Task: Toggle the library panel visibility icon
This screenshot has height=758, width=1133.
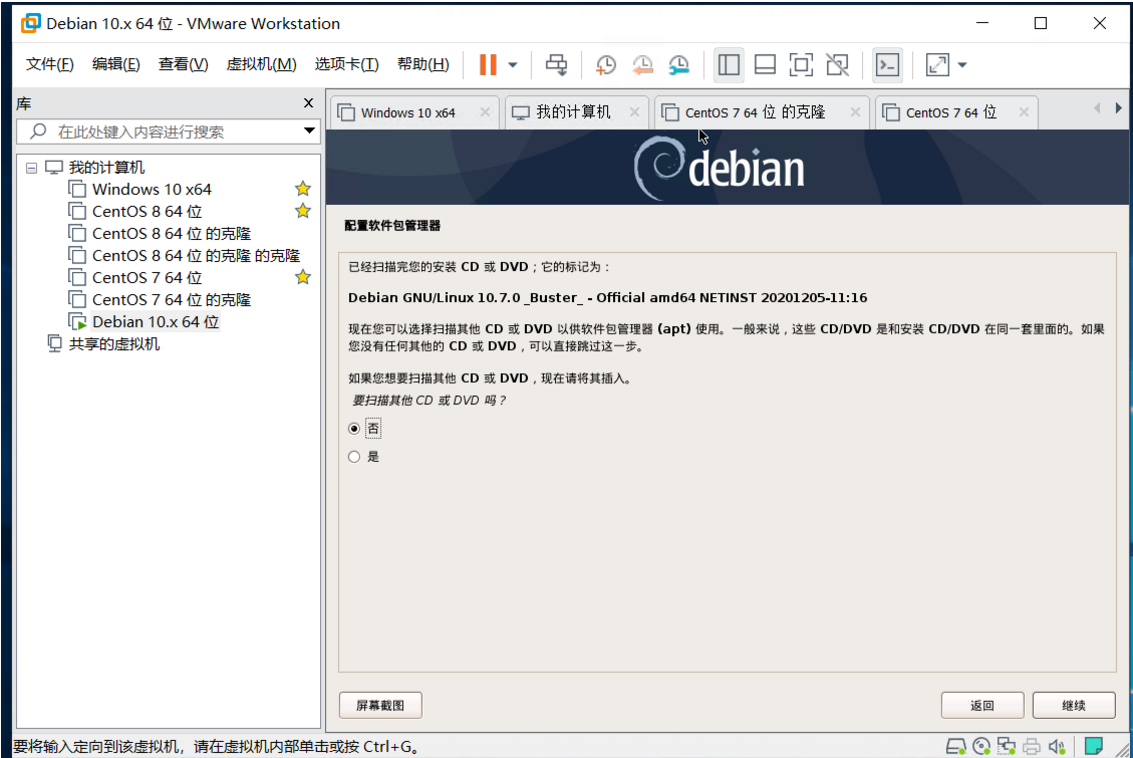Action: pos(728,64)
